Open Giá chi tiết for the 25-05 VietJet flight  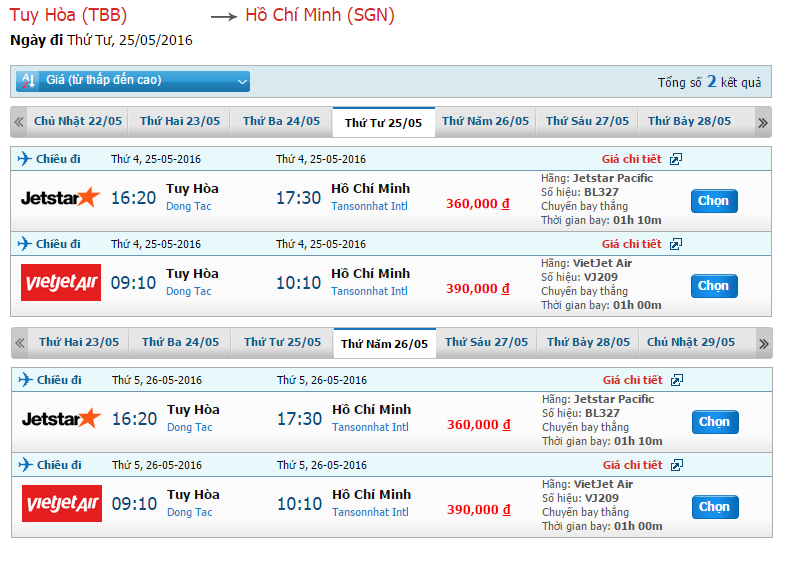[631, 244]
